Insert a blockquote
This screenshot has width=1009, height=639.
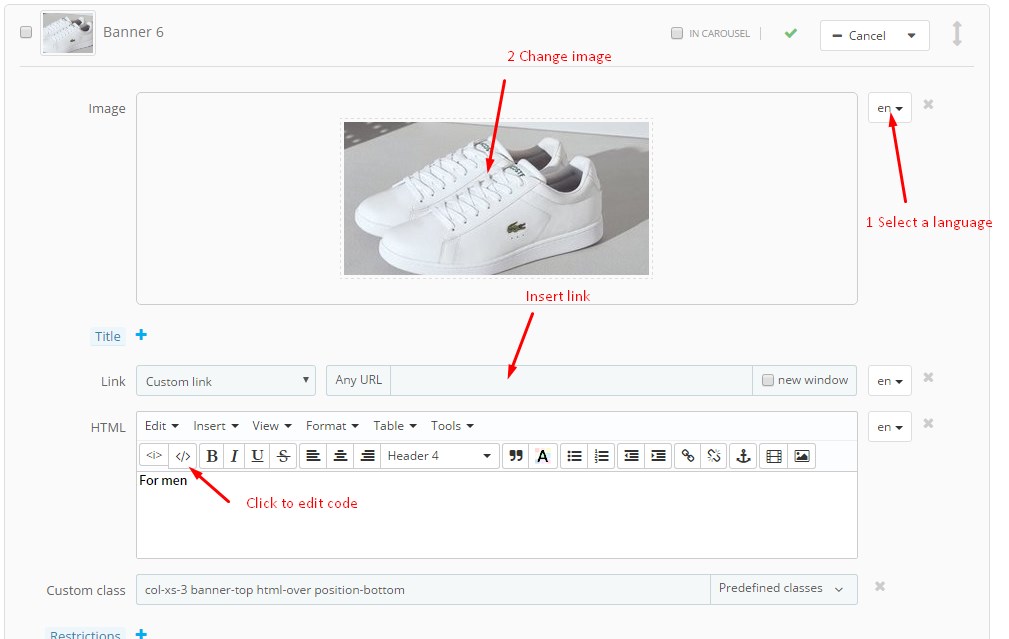pos(515,456)
